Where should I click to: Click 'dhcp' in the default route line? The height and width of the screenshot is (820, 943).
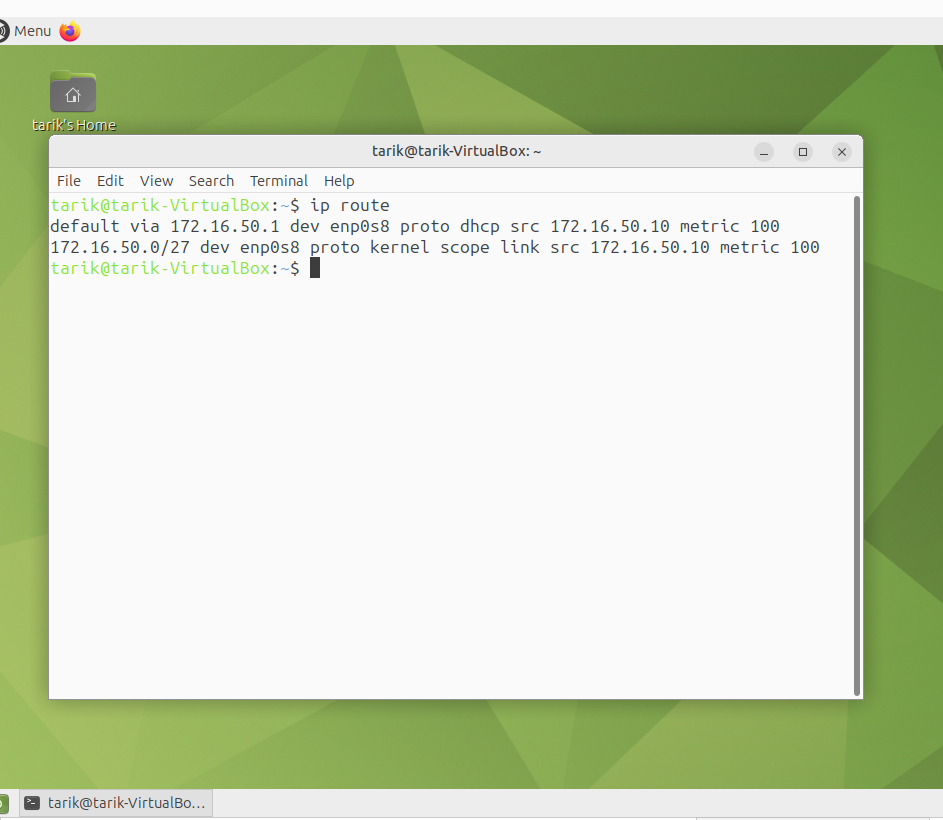tap(480, 227)
